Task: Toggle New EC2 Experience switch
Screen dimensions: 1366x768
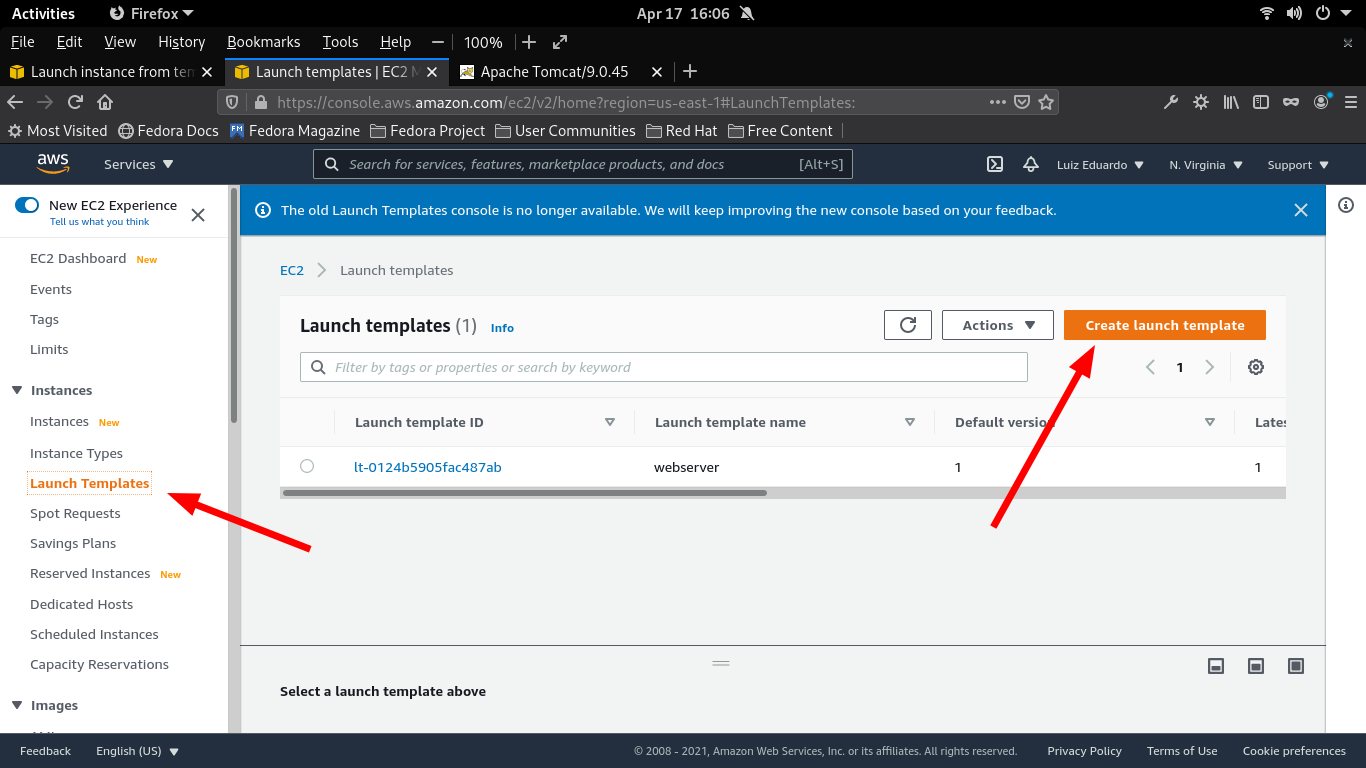Action: 27,205
